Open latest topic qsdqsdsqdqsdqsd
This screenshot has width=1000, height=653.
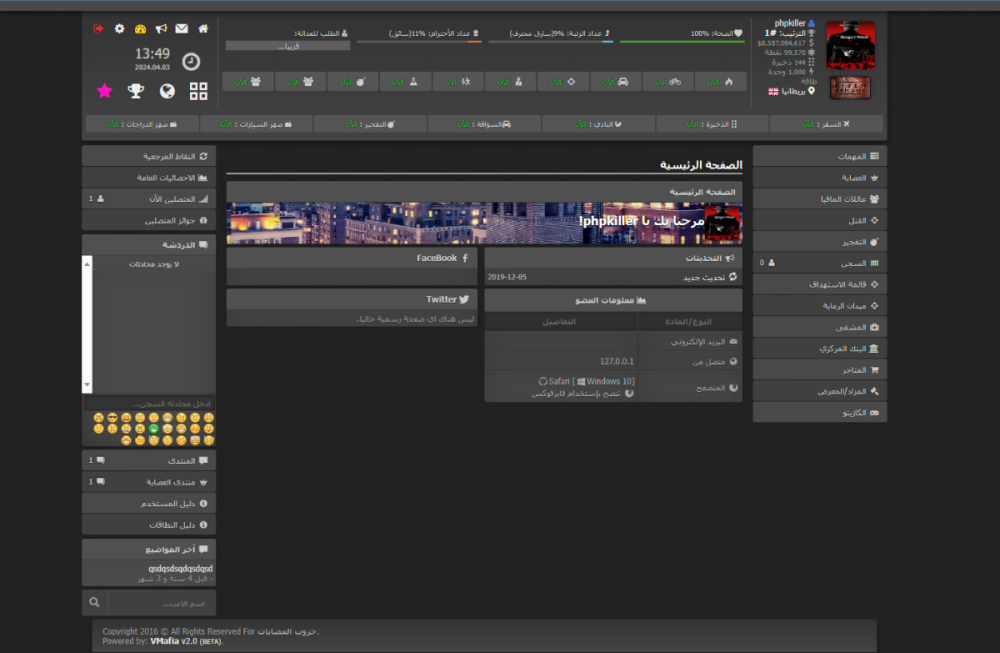click(180, 569)
